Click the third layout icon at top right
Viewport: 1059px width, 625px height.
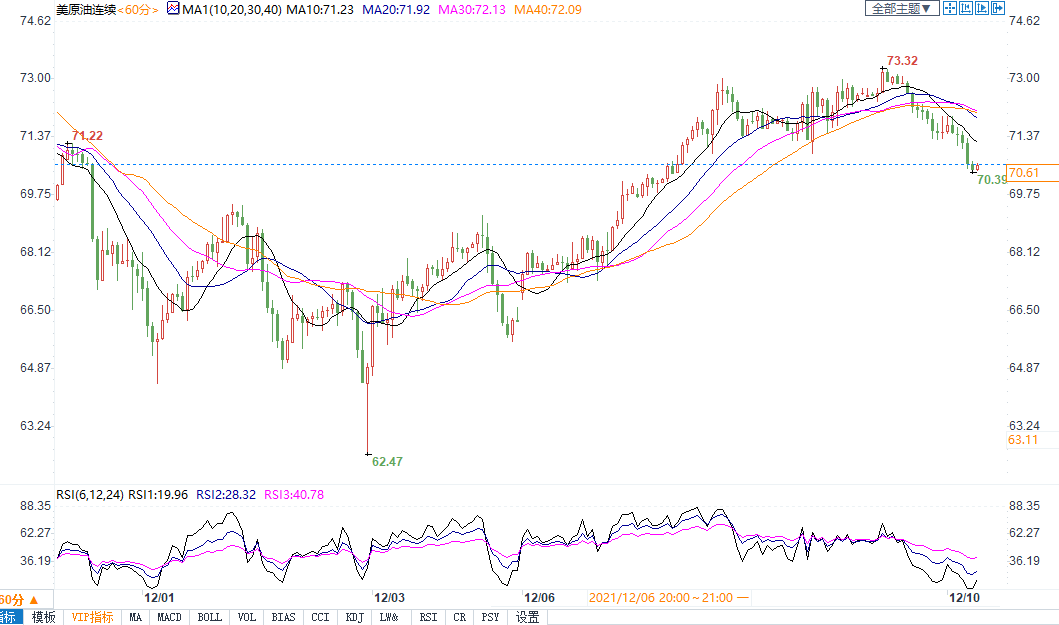coord(982,8)
